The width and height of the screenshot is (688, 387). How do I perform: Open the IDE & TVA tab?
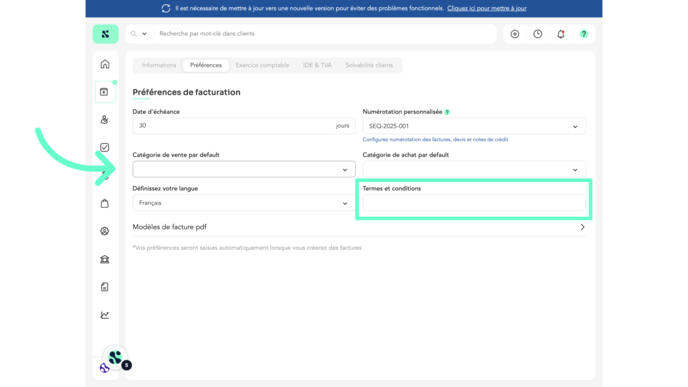(x=317, y=65)
